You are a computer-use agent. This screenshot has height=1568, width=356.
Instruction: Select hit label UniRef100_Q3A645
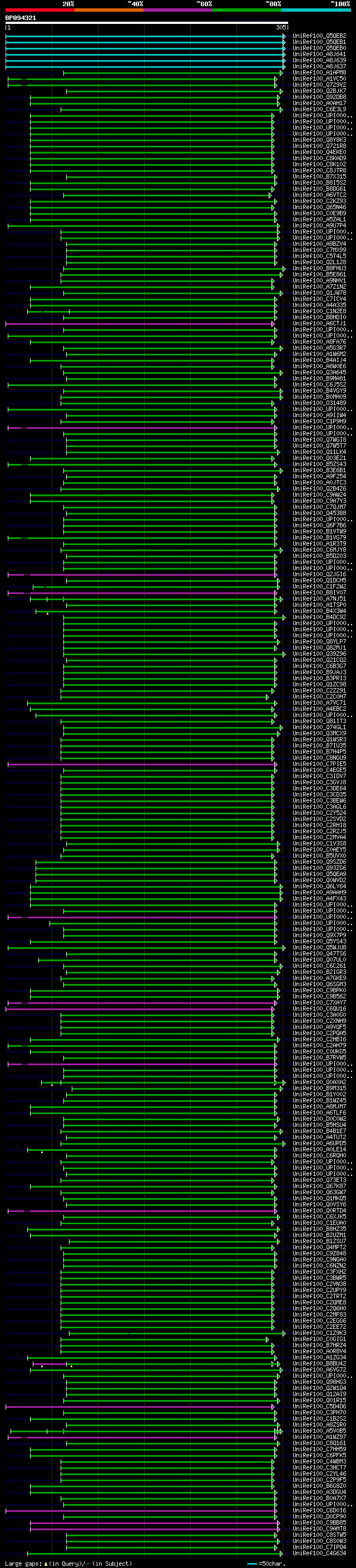coord(319,373)
